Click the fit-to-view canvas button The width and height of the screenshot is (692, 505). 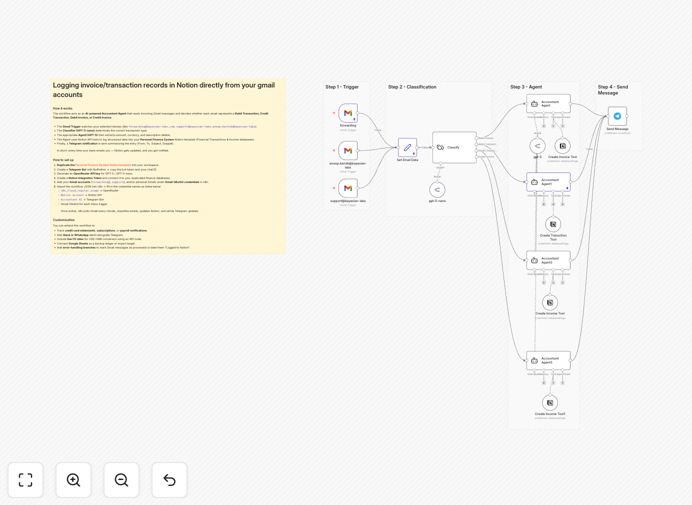[26, 480]
